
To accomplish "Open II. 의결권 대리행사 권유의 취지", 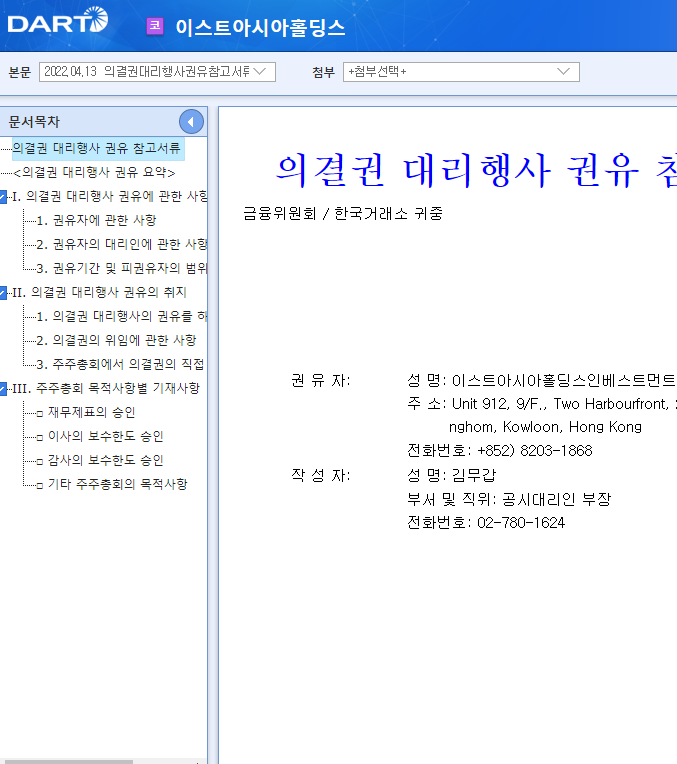I will (x=99, y=292).
